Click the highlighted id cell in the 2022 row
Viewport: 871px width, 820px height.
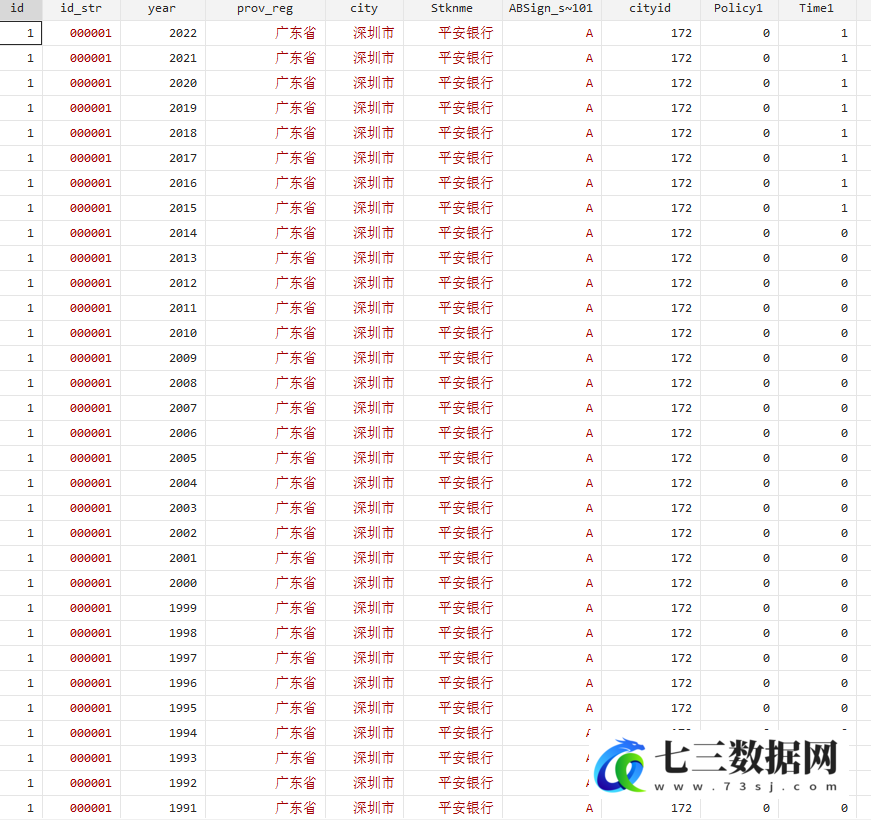21,33
